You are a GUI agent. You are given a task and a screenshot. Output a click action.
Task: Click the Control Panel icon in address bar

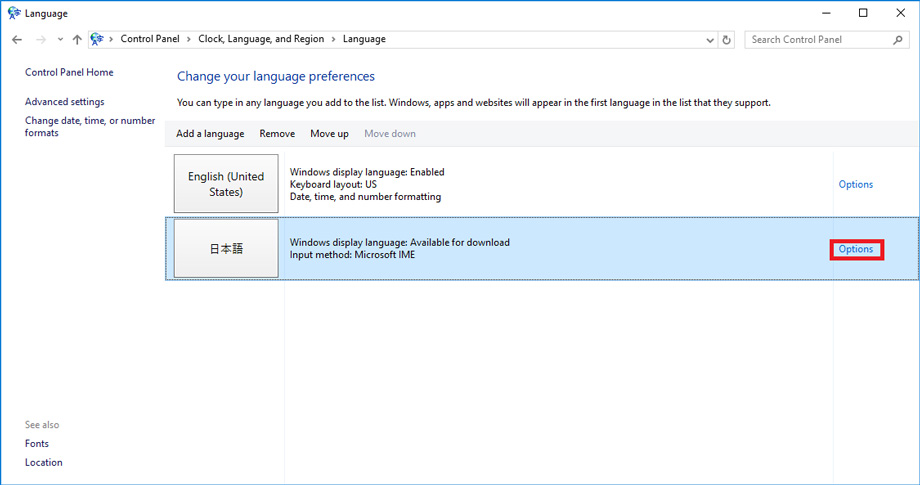click(97, 40)
